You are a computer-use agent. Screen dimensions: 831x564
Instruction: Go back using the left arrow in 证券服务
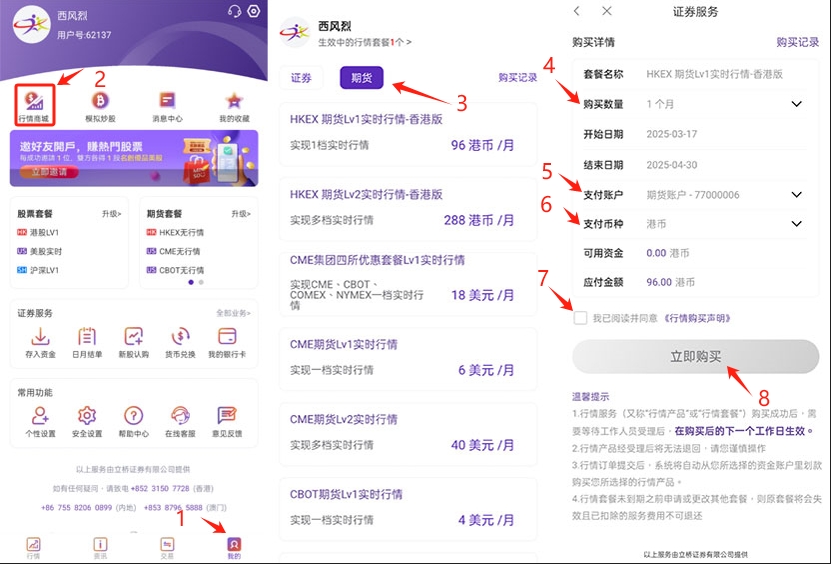577,11
